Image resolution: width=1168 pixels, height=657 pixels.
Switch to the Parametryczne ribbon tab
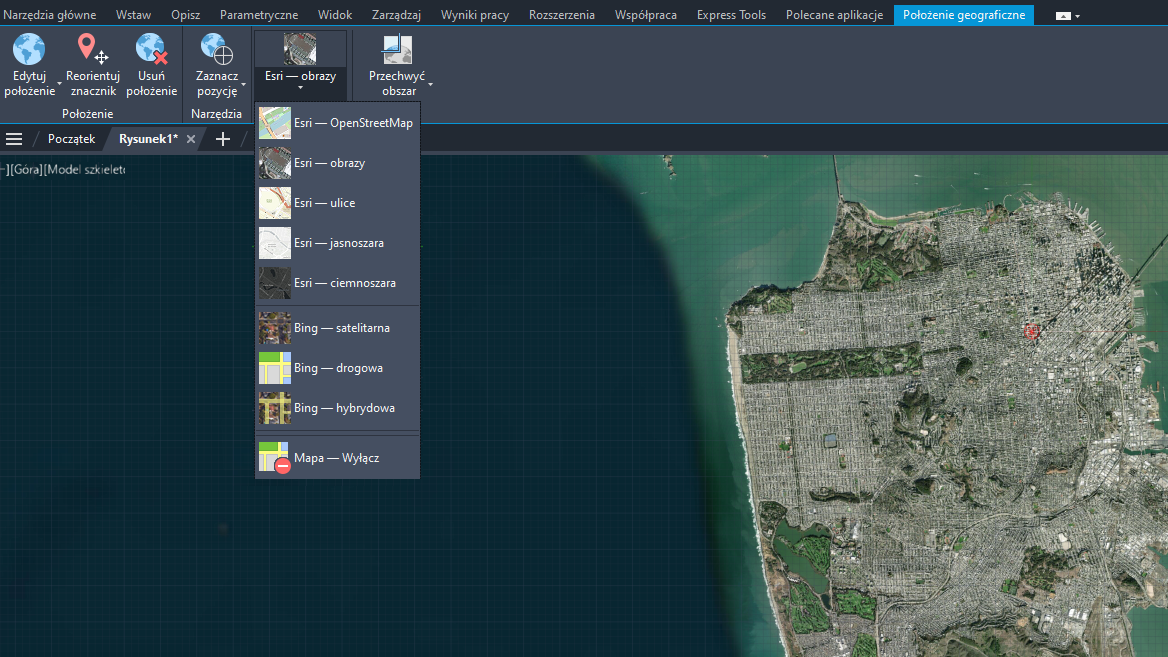(258, 15)
